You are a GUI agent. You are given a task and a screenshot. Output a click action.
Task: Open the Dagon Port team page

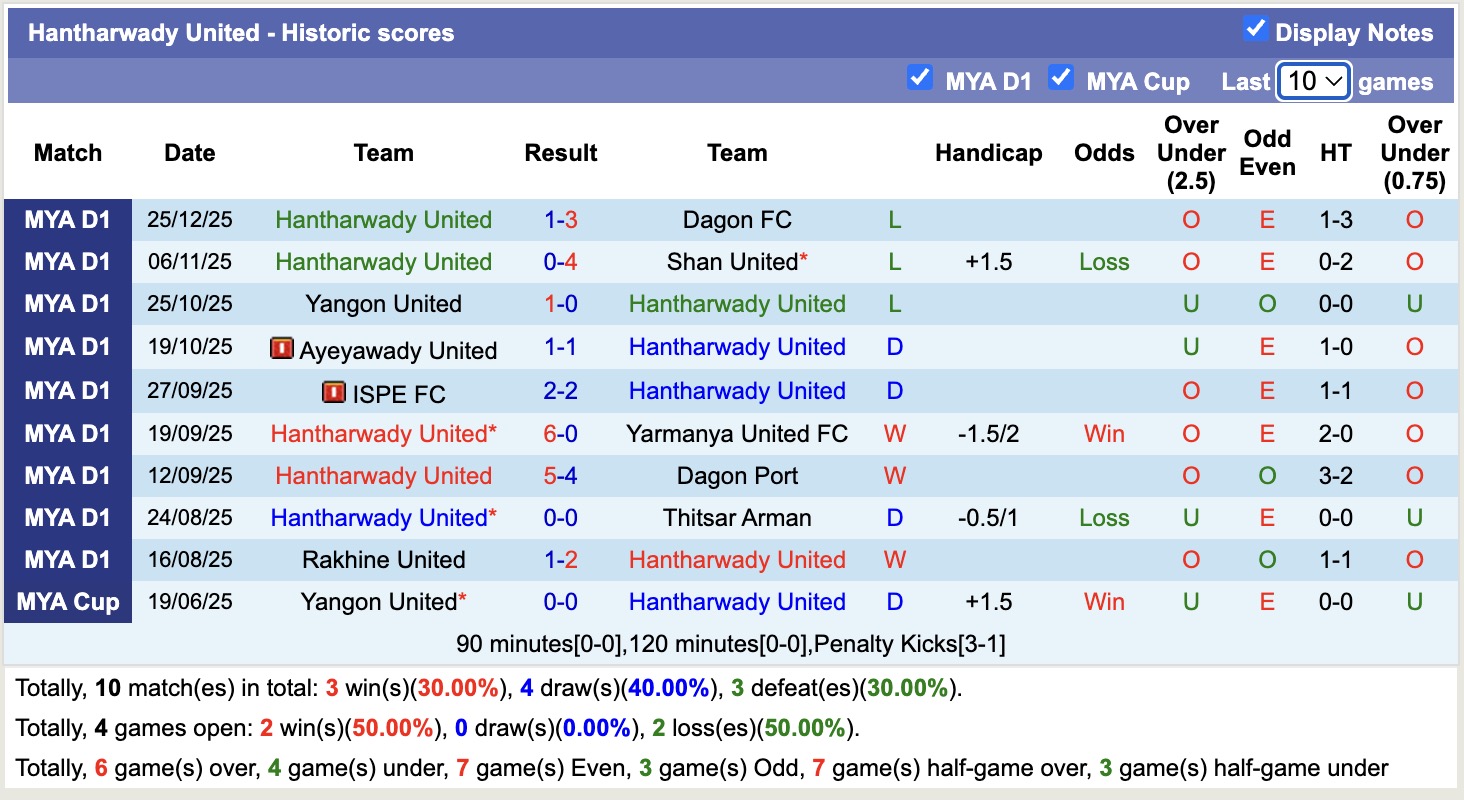(737, 475)
